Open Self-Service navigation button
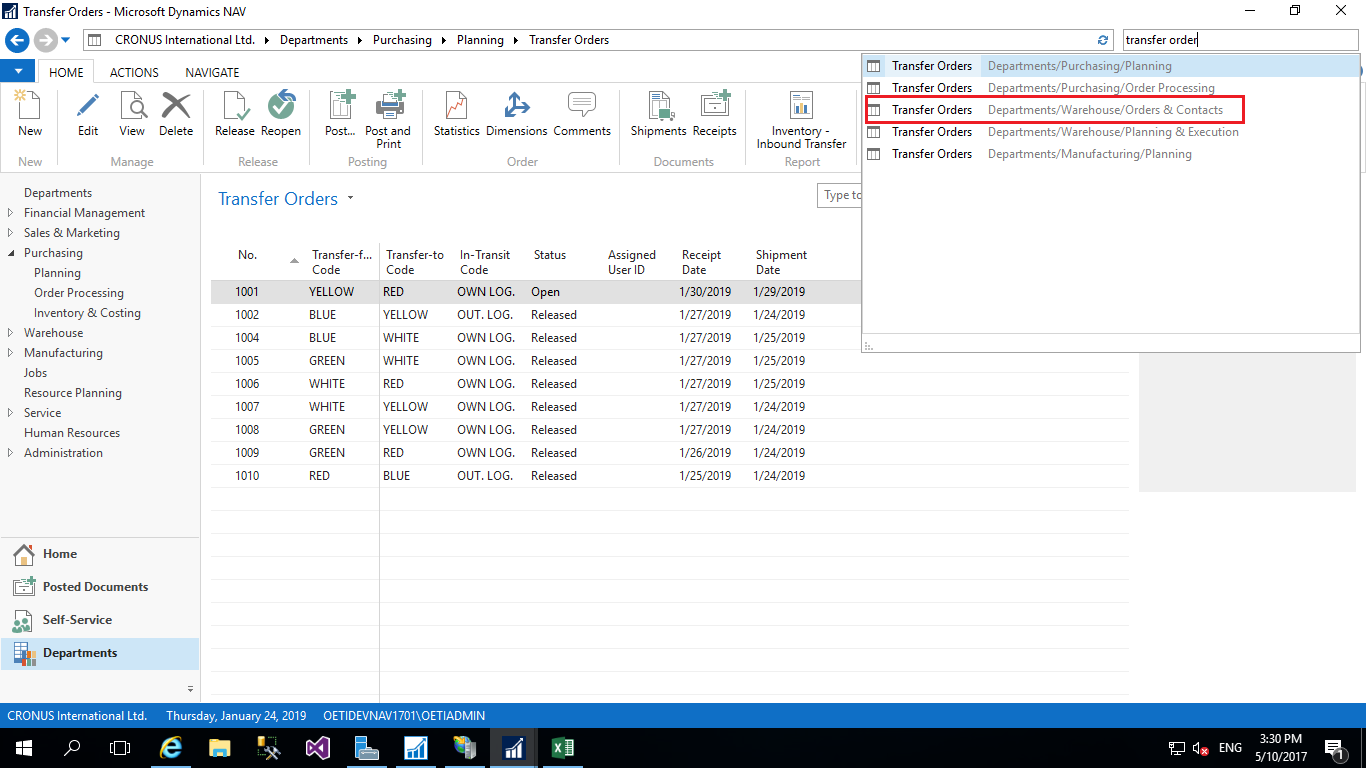The height and width of the screenshot is (768, 1366). click(100, 620)
